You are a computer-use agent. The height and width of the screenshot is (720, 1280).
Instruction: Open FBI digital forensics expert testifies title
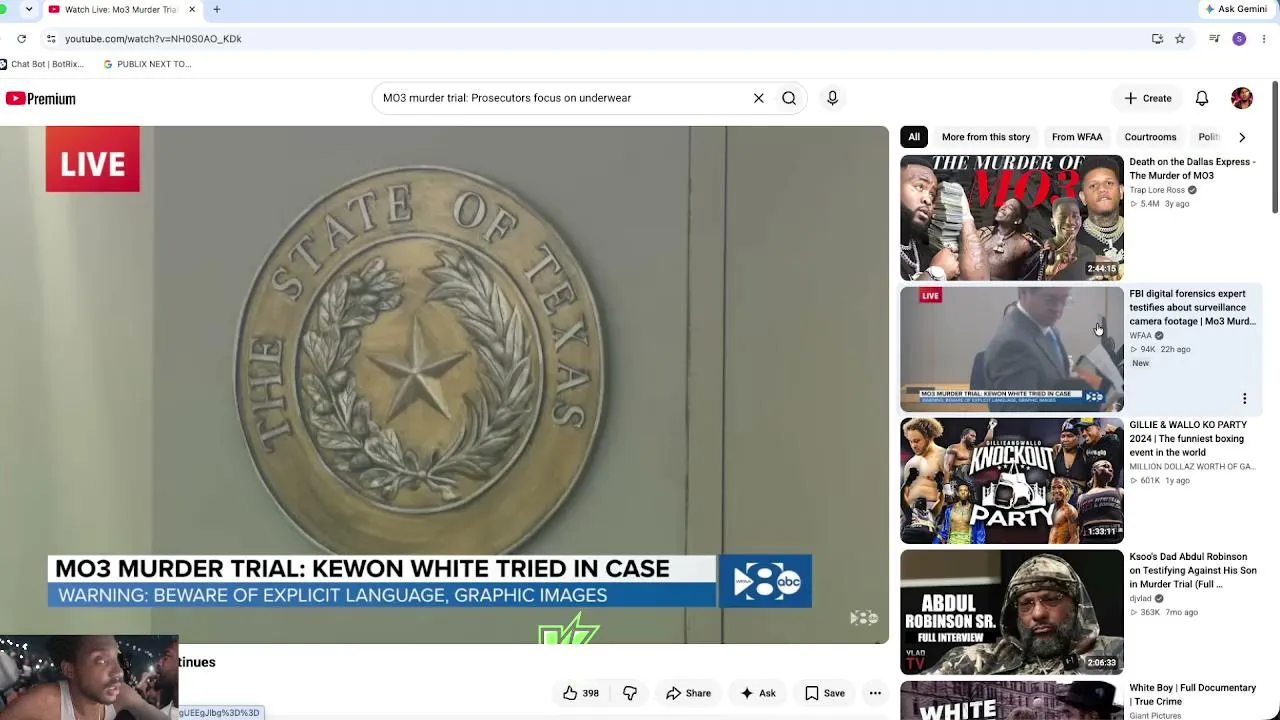(x=1192, y=308)
